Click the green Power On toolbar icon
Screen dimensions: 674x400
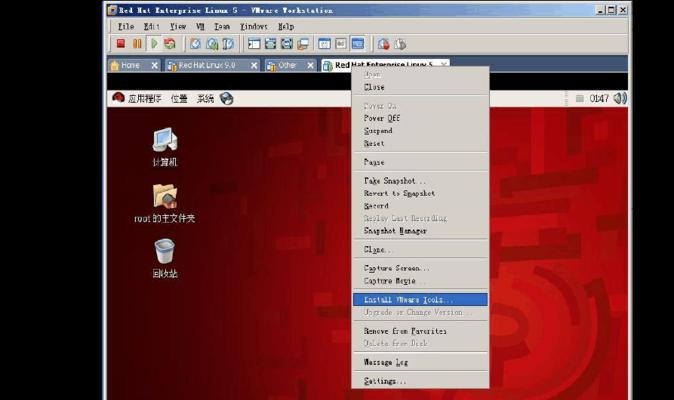click(154, 43)
